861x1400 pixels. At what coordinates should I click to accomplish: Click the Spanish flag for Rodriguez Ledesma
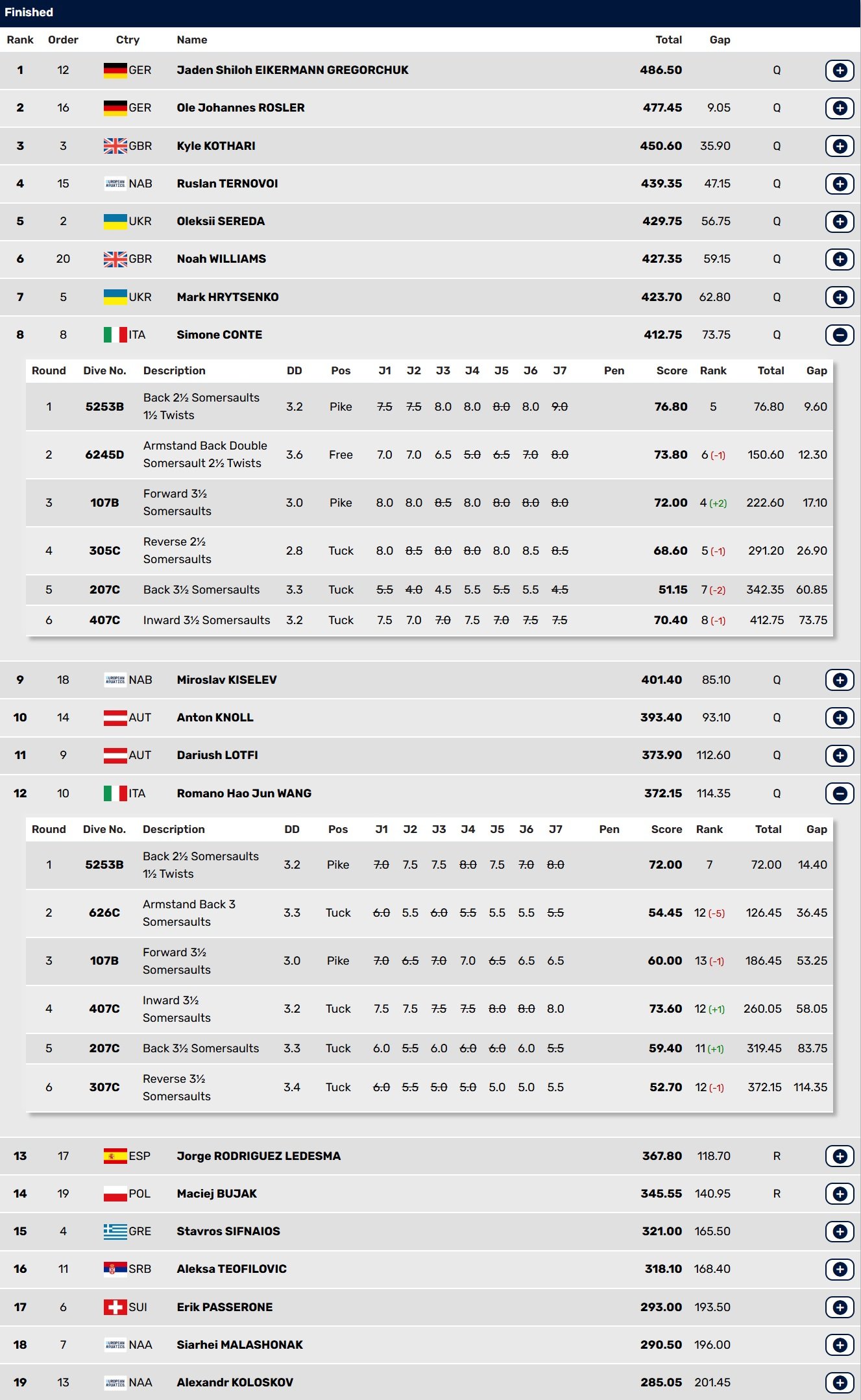[x=115, y=1156]
